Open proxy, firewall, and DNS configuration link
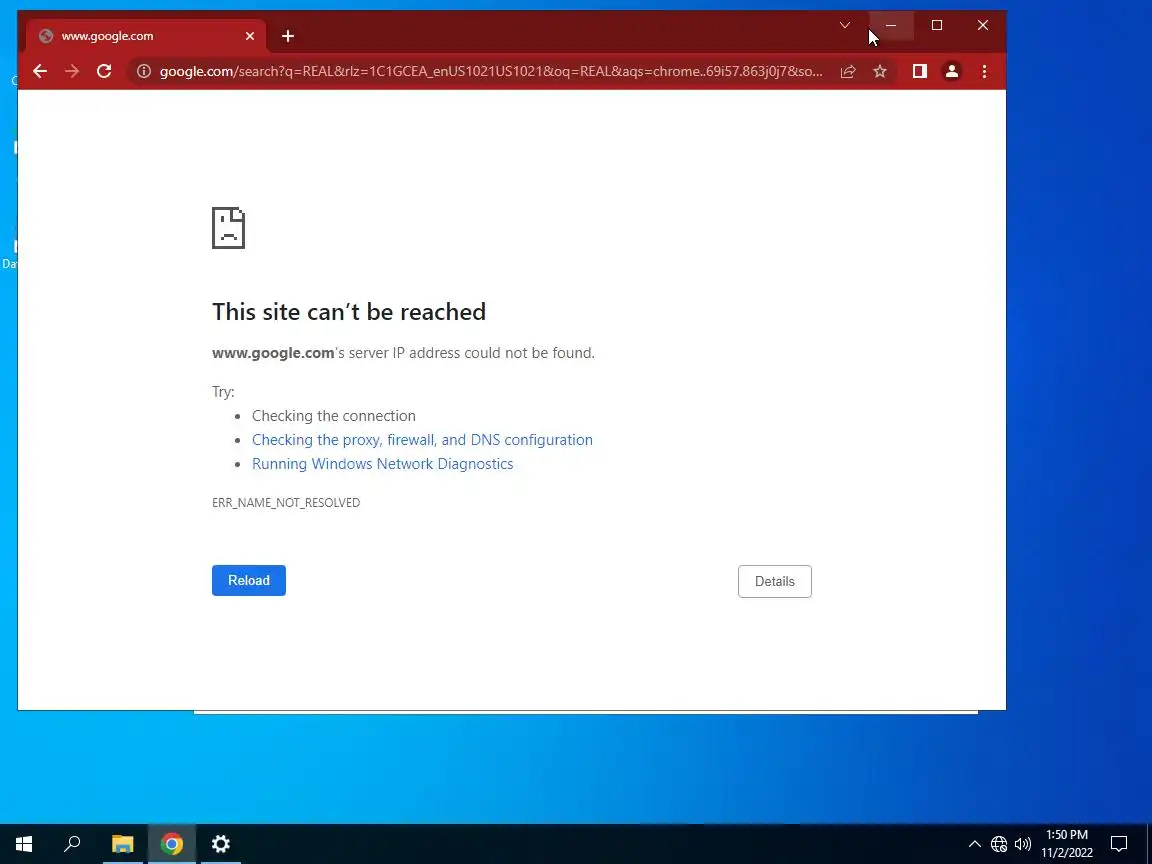This screenshot has height=864, width=1152. pos(422,439)
